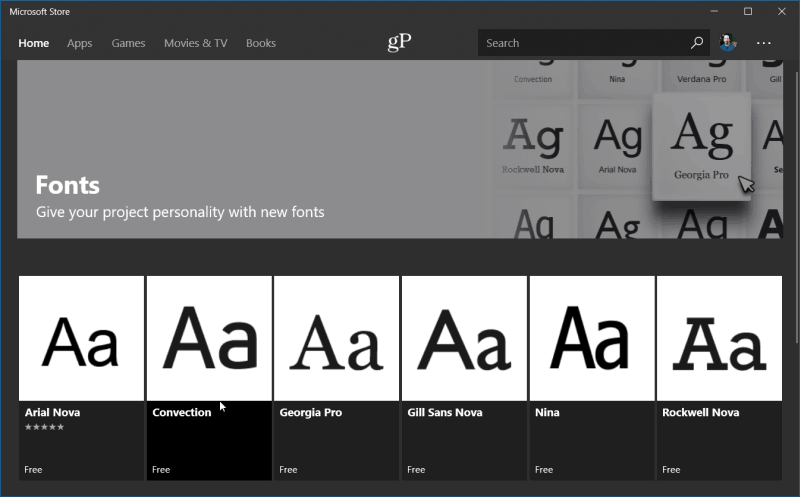
Task: Click the Nina title text
Action: (547, 412)
